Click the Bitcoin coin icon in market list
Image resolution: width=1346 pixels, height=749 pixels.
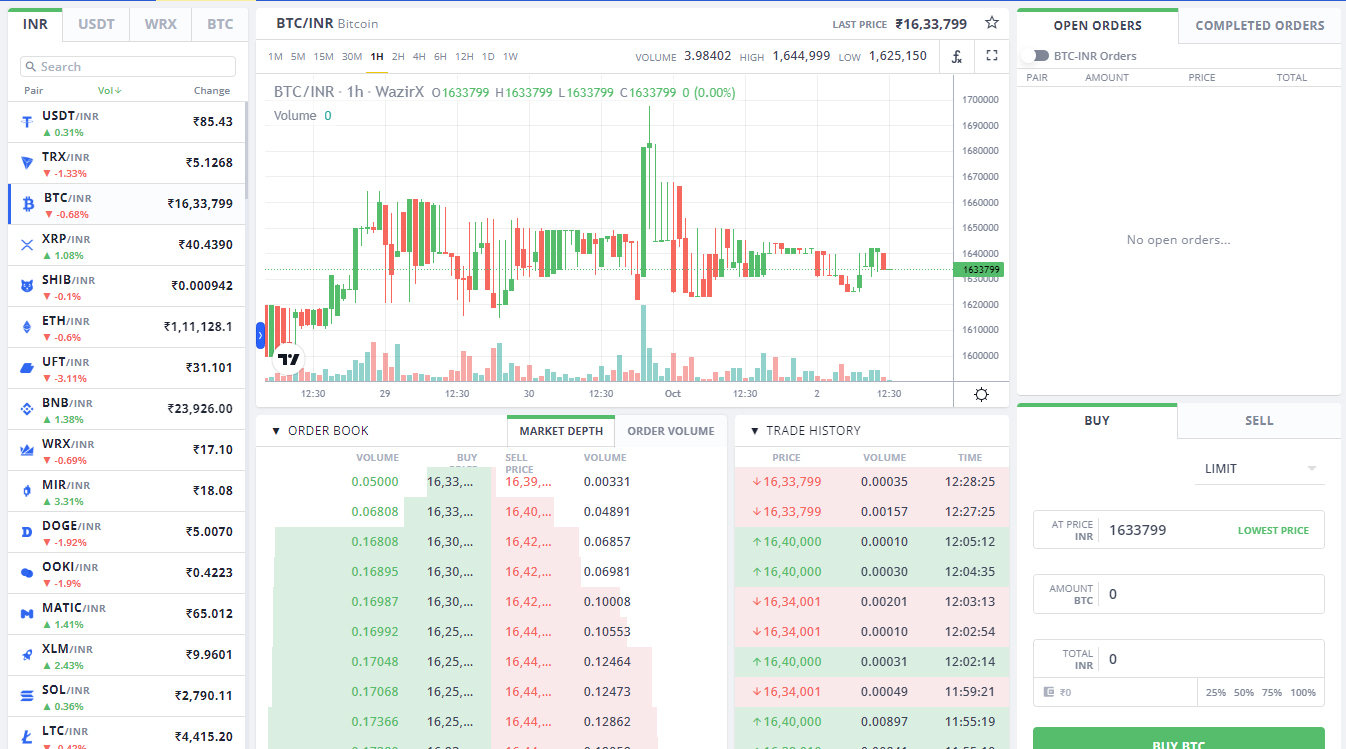pos(28,204)
